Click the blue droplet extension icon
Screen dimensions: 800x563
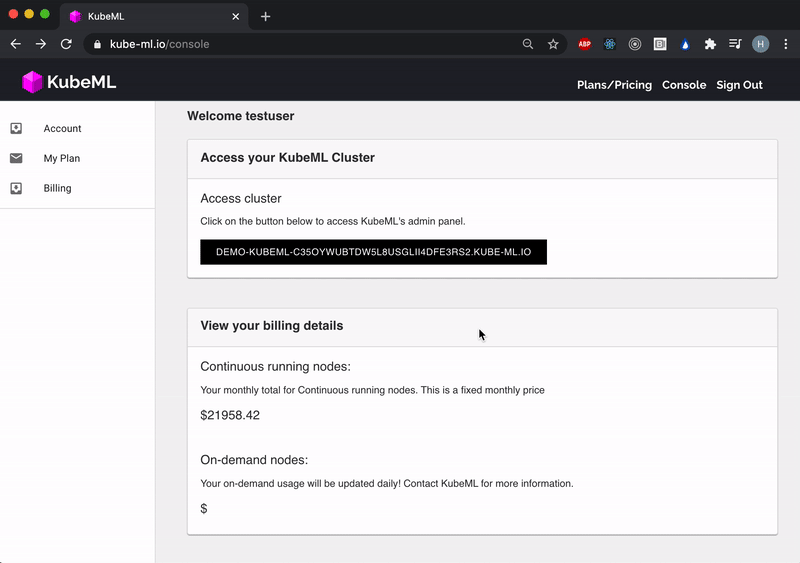(685, 44)
